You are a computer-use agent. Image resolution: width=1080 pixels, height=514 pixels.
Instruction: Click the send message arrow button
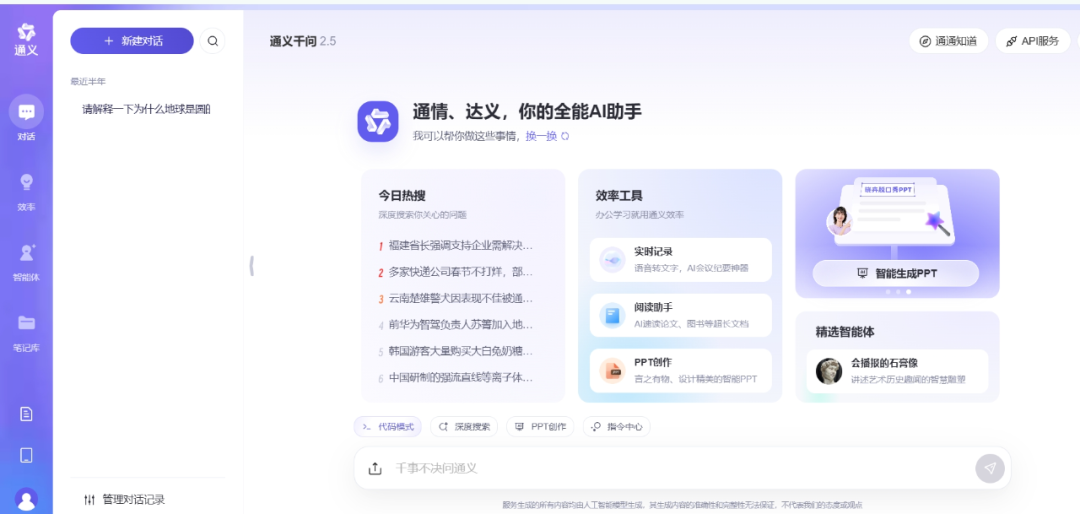coord(990,469)
